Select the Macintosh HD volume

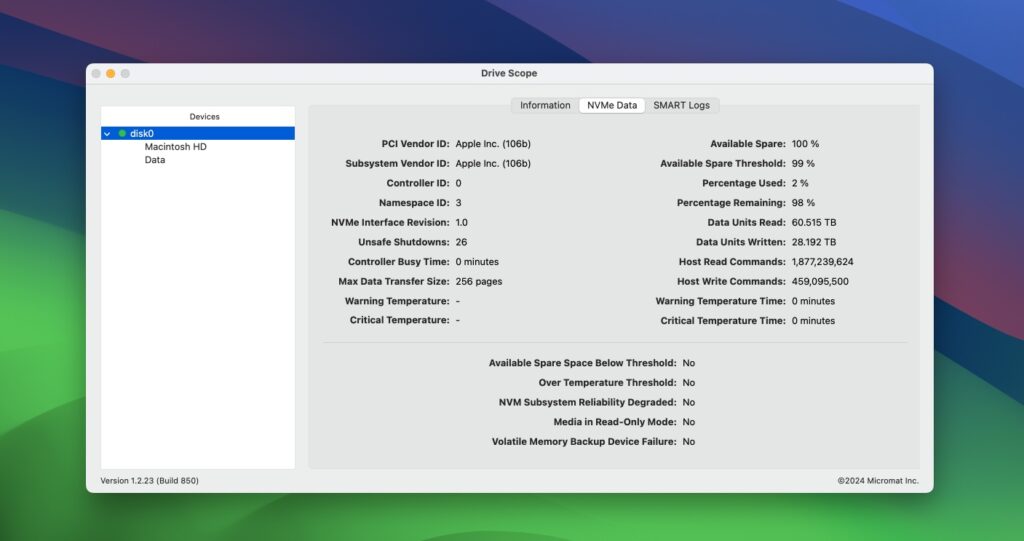pos(175,147)
